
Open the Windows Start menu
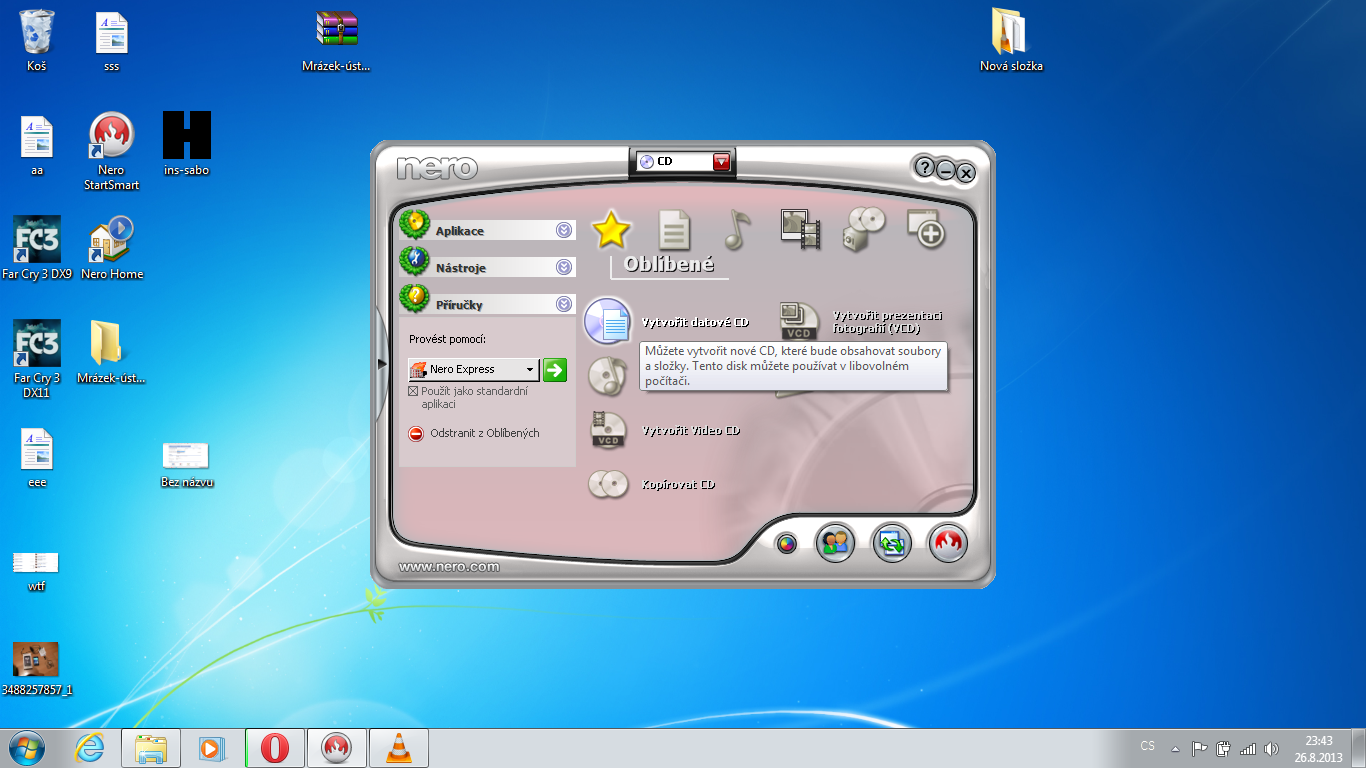(26, 748)
